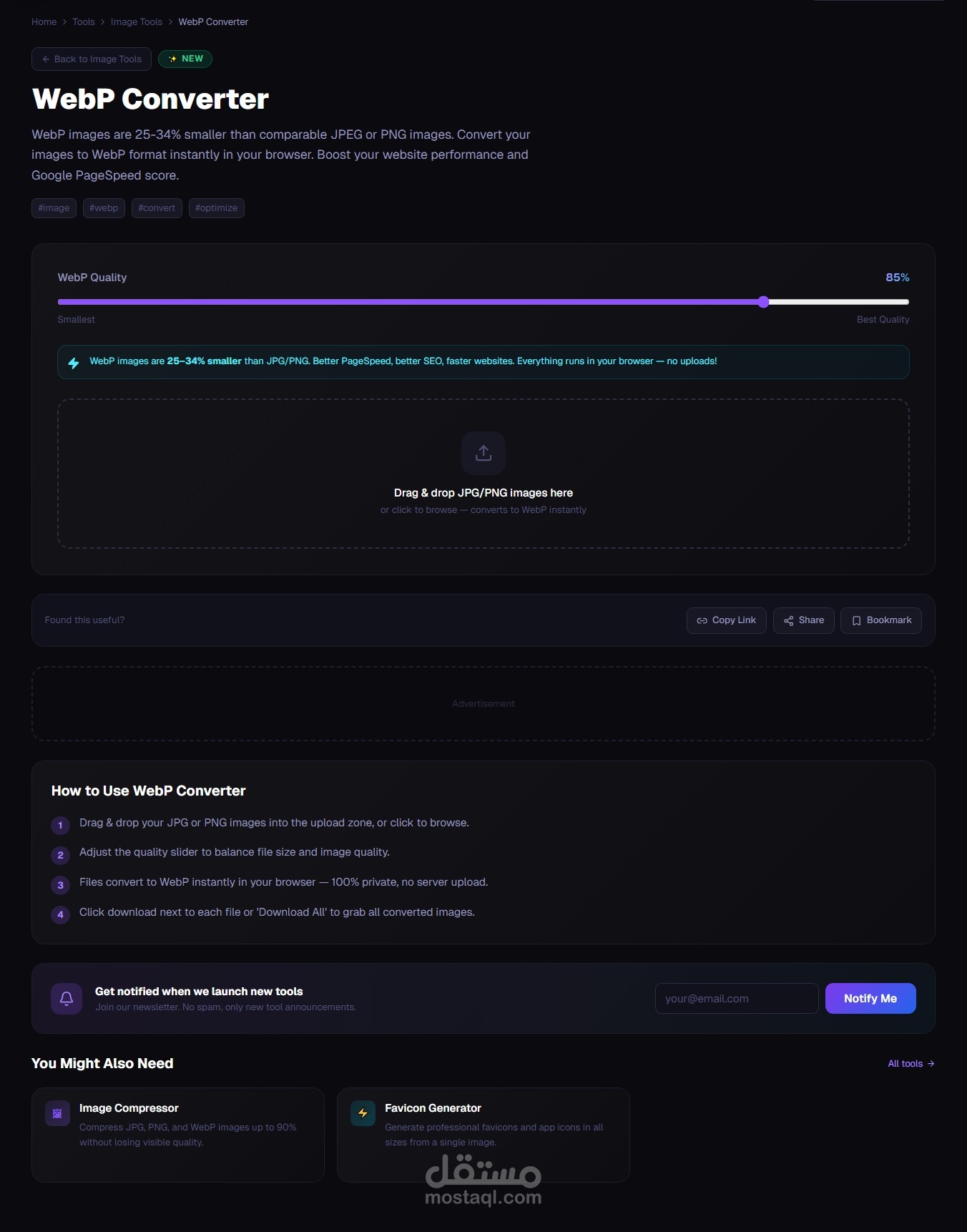Go back to Image Tools
Screen dimensions: 967x1232
click(x=92, y=59)
